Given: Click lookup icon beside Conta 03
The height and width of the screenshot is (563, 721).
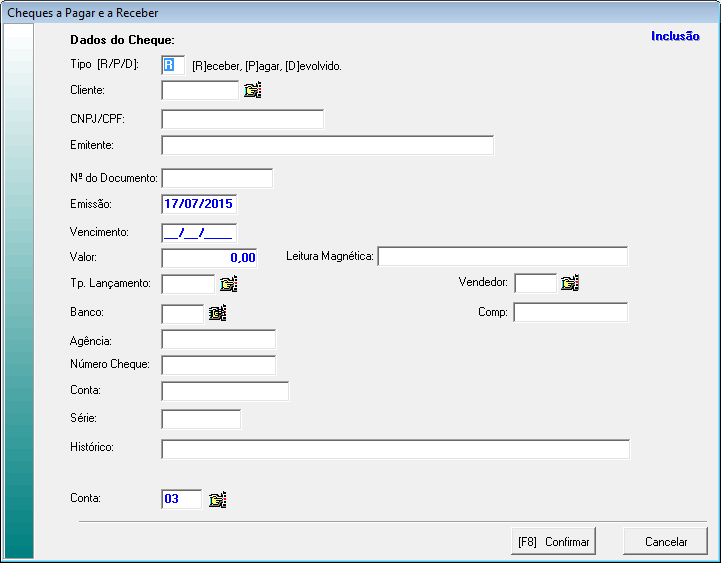Looking at the screenshot, I should [x=217, y=499].
